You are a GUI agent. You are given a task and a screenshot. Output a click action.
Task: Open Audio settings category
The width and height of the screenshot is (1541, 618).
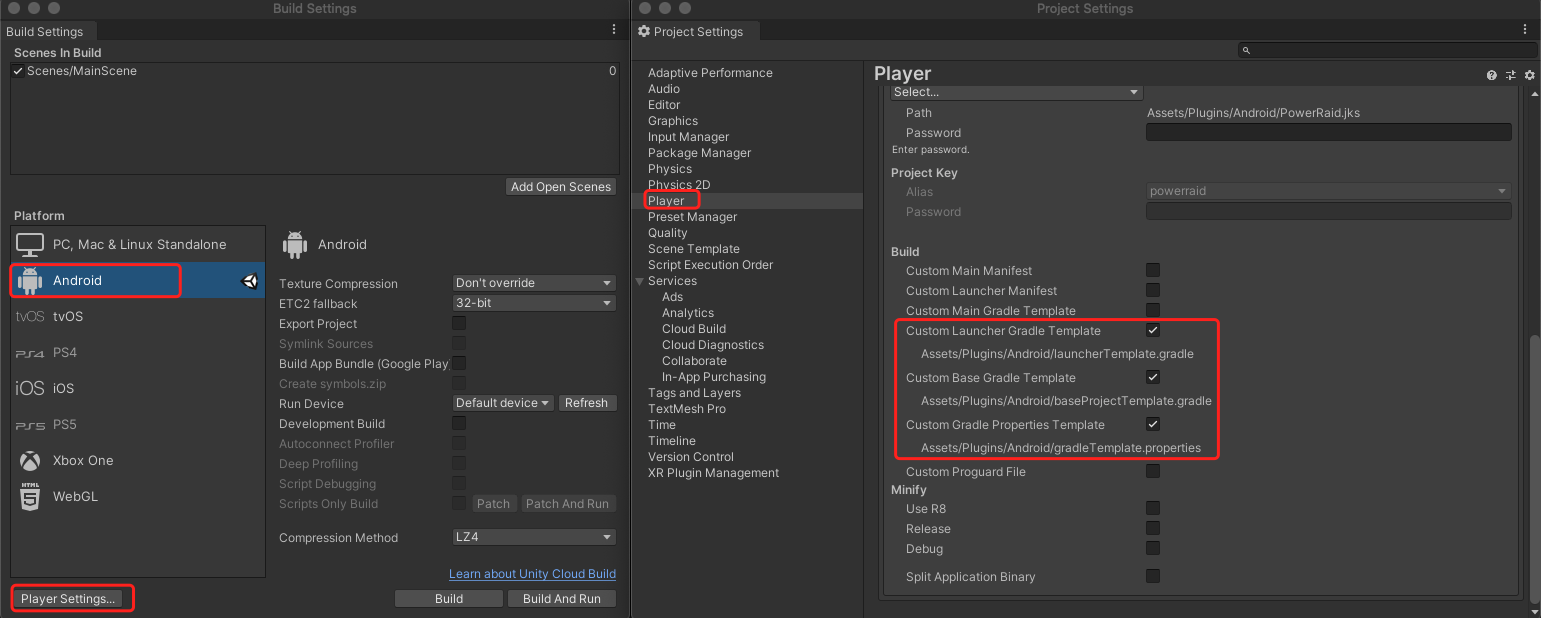[663, 89]
